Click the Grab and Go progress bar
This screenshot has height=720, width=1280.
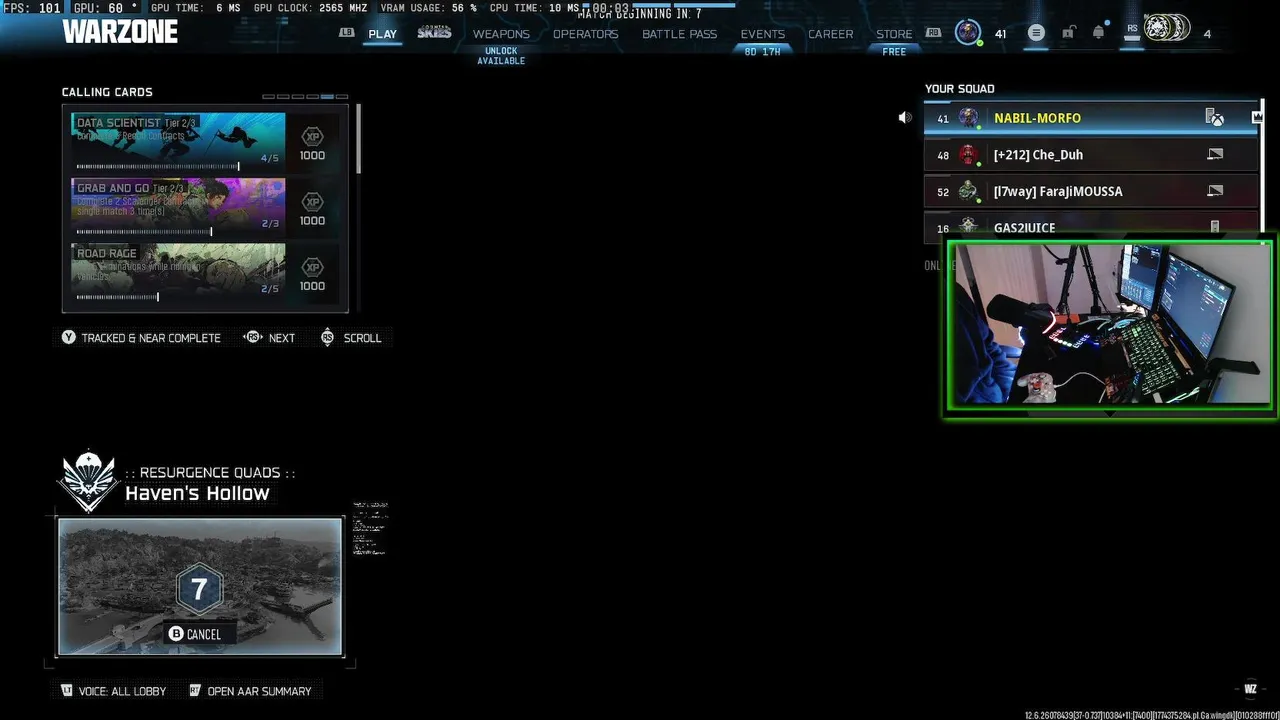tap(144, 232)
